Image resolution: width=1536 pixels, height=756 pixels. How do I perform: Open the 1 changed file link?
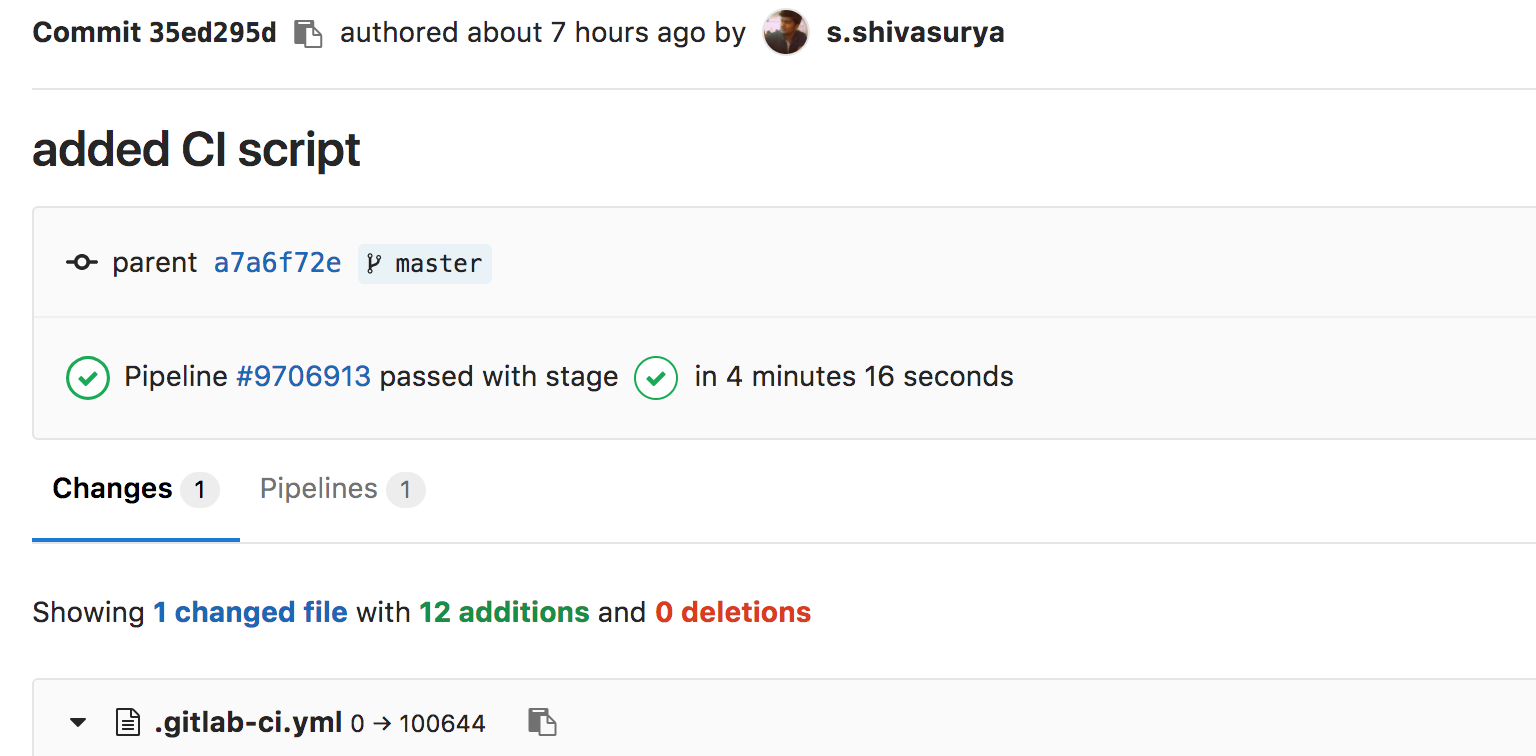tap(250, 612)
